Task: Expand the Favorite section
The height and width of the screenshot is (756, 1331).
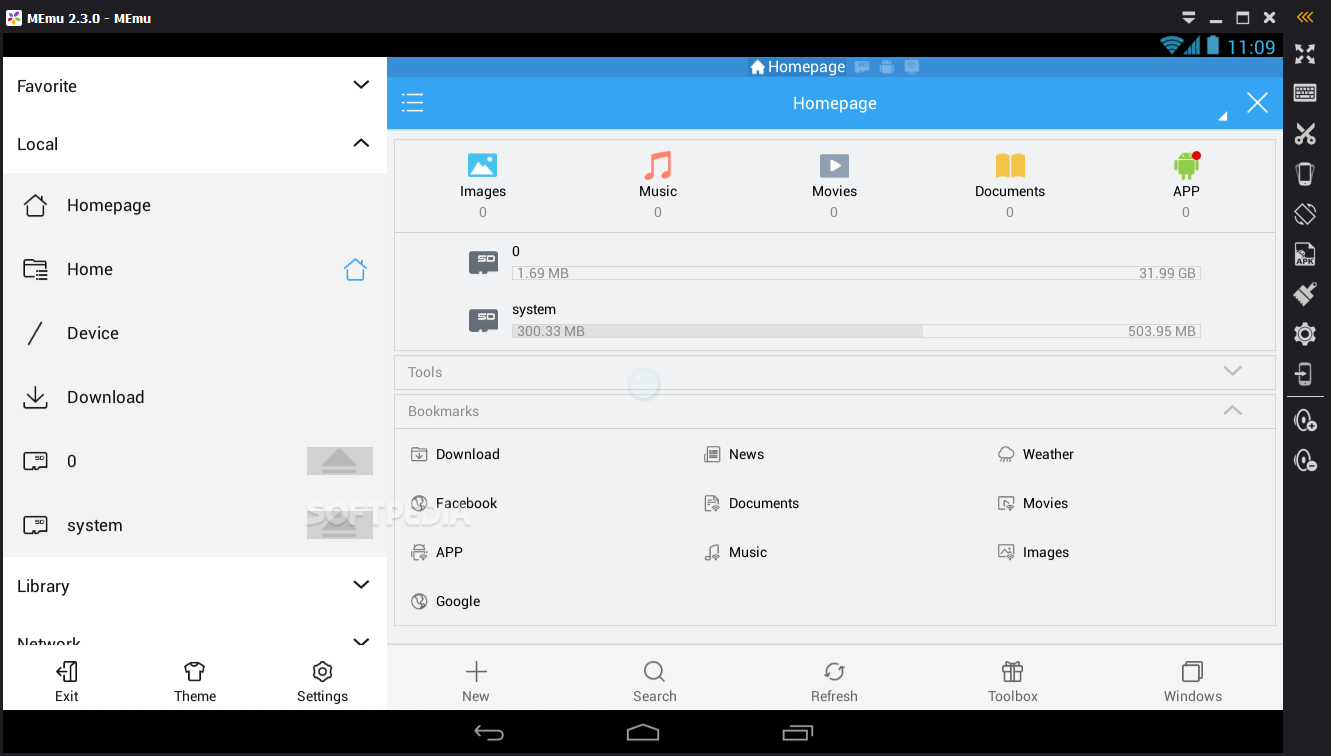Action: (x=195, y=86)
